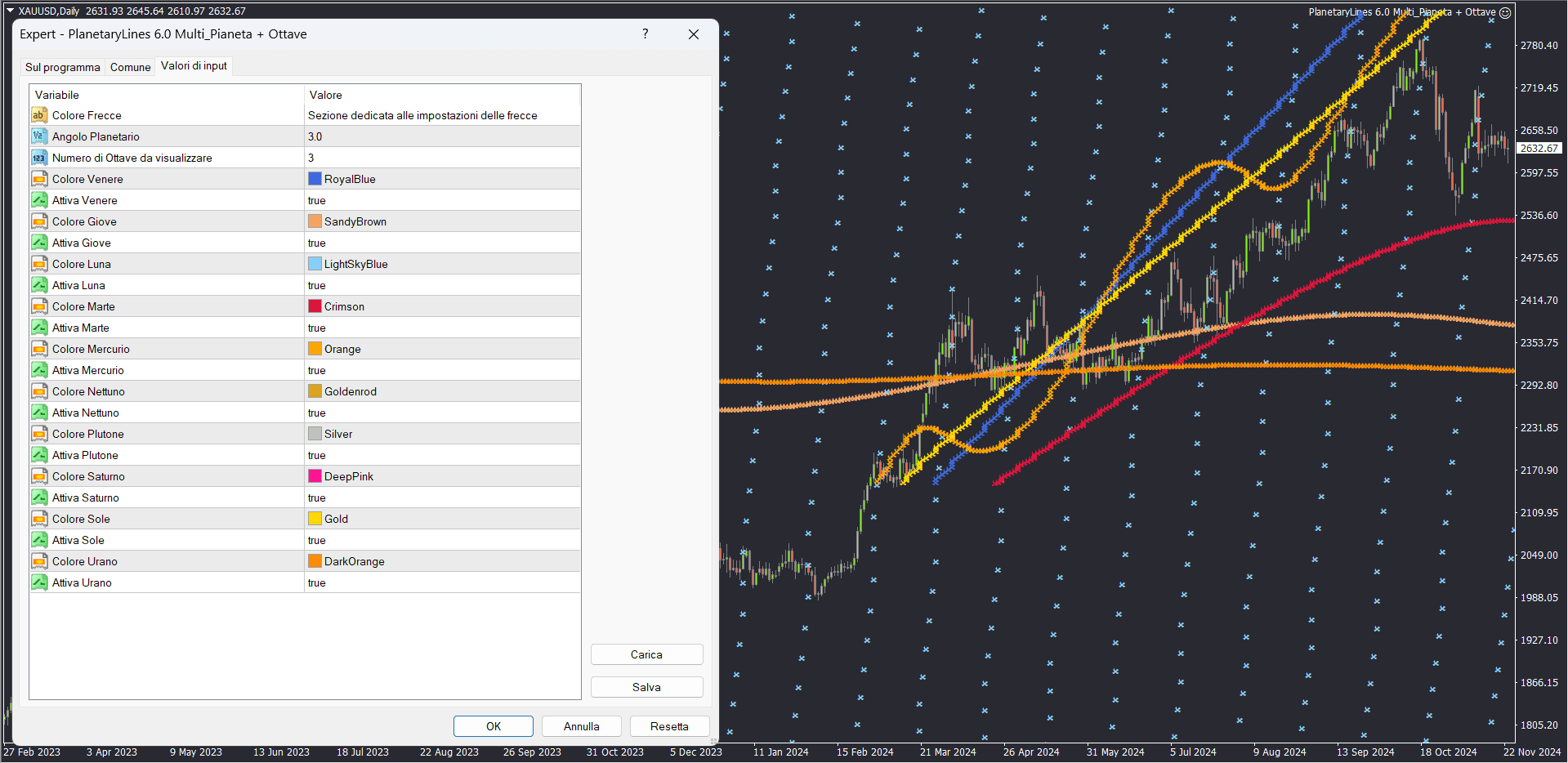Click the Variabile column header
Image resolution: width=1568 pixels, height=763 pixels.
pos(167,95)
